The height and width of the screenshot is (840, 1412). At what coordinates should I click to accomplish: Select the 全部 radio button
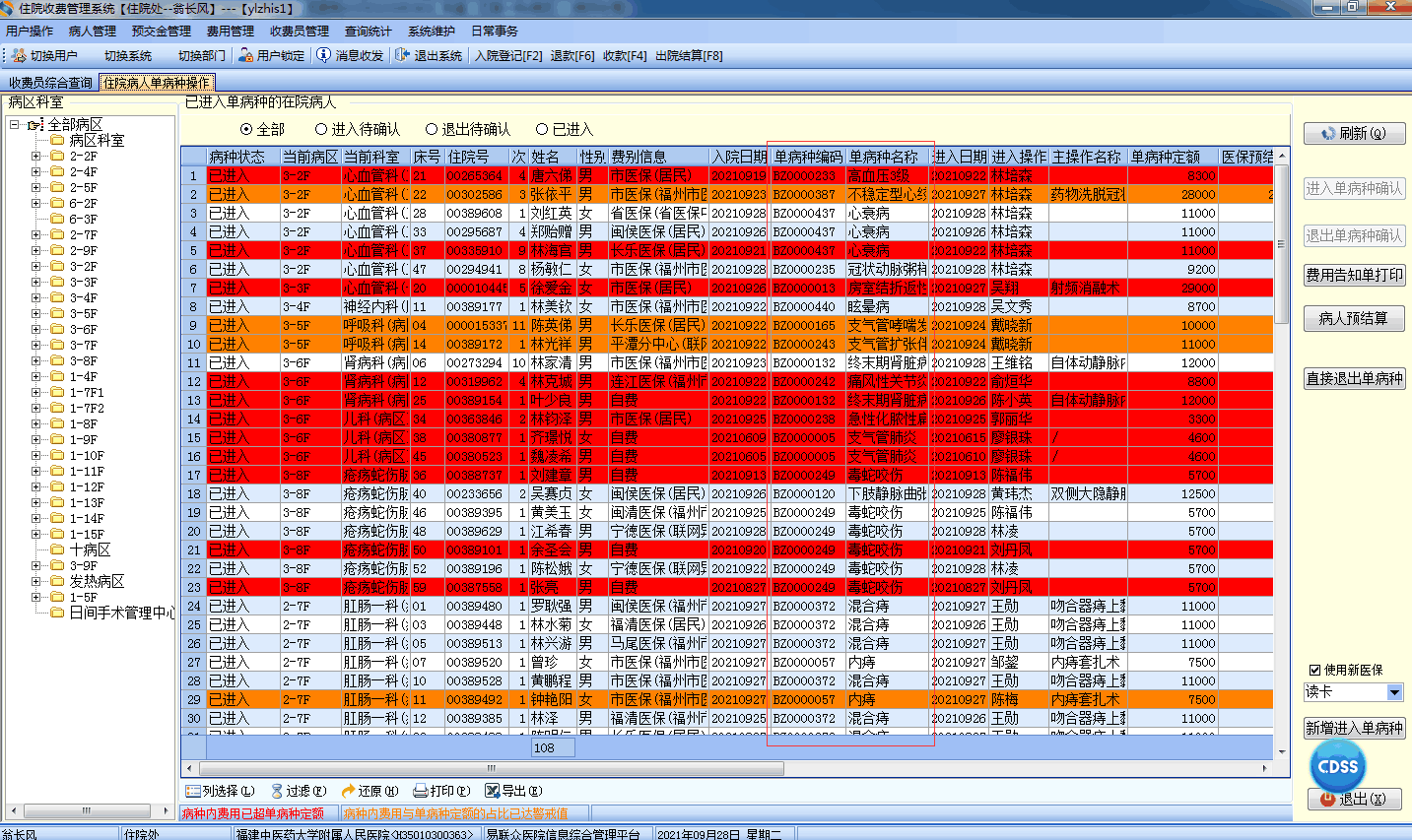click(246, 129)
